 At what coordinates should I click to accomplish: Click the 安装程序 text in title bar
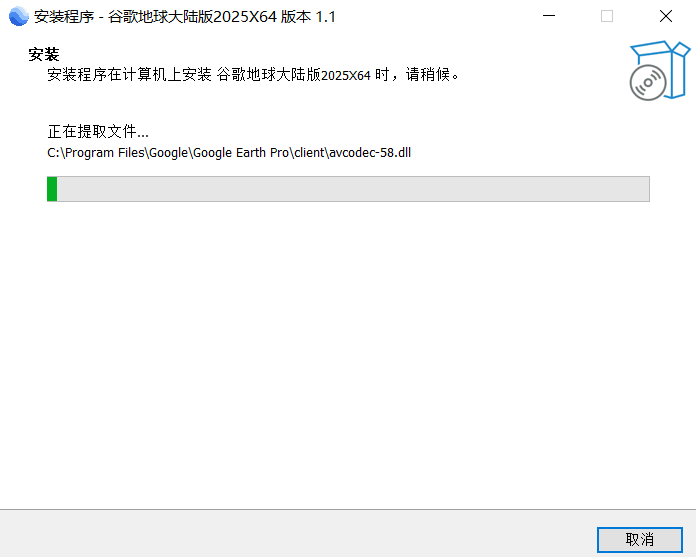(64, 16)
